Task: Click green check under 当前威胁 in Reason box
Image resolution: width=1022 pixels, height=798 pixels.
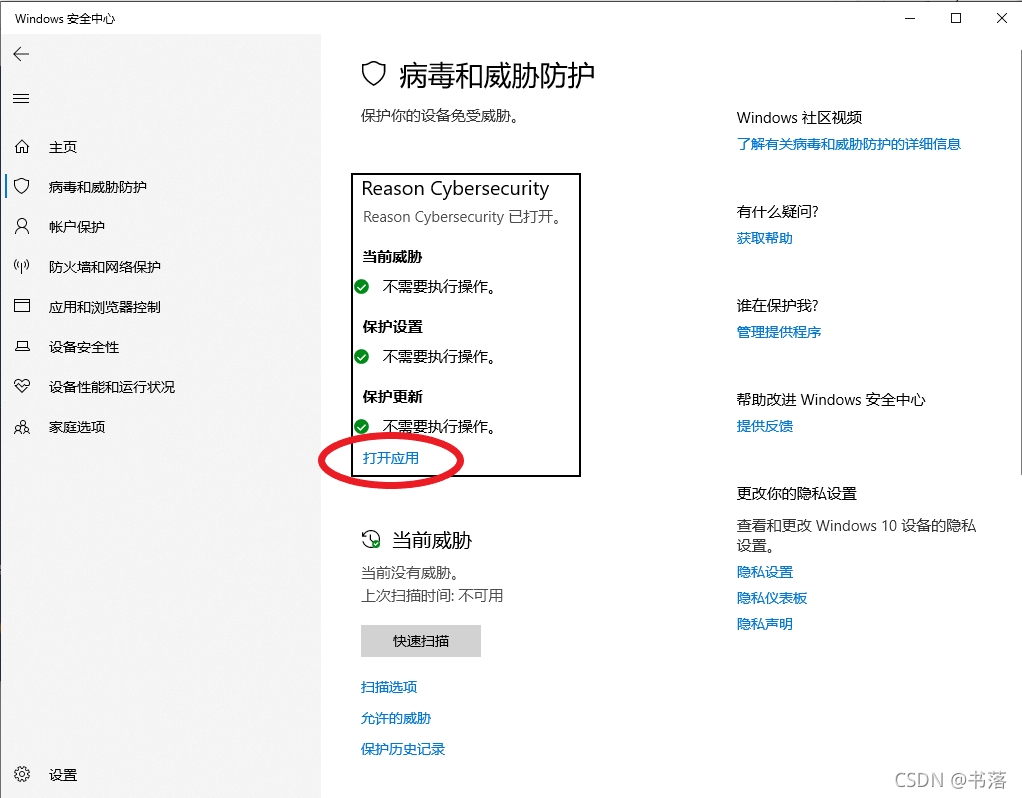Action: (362, 286)
